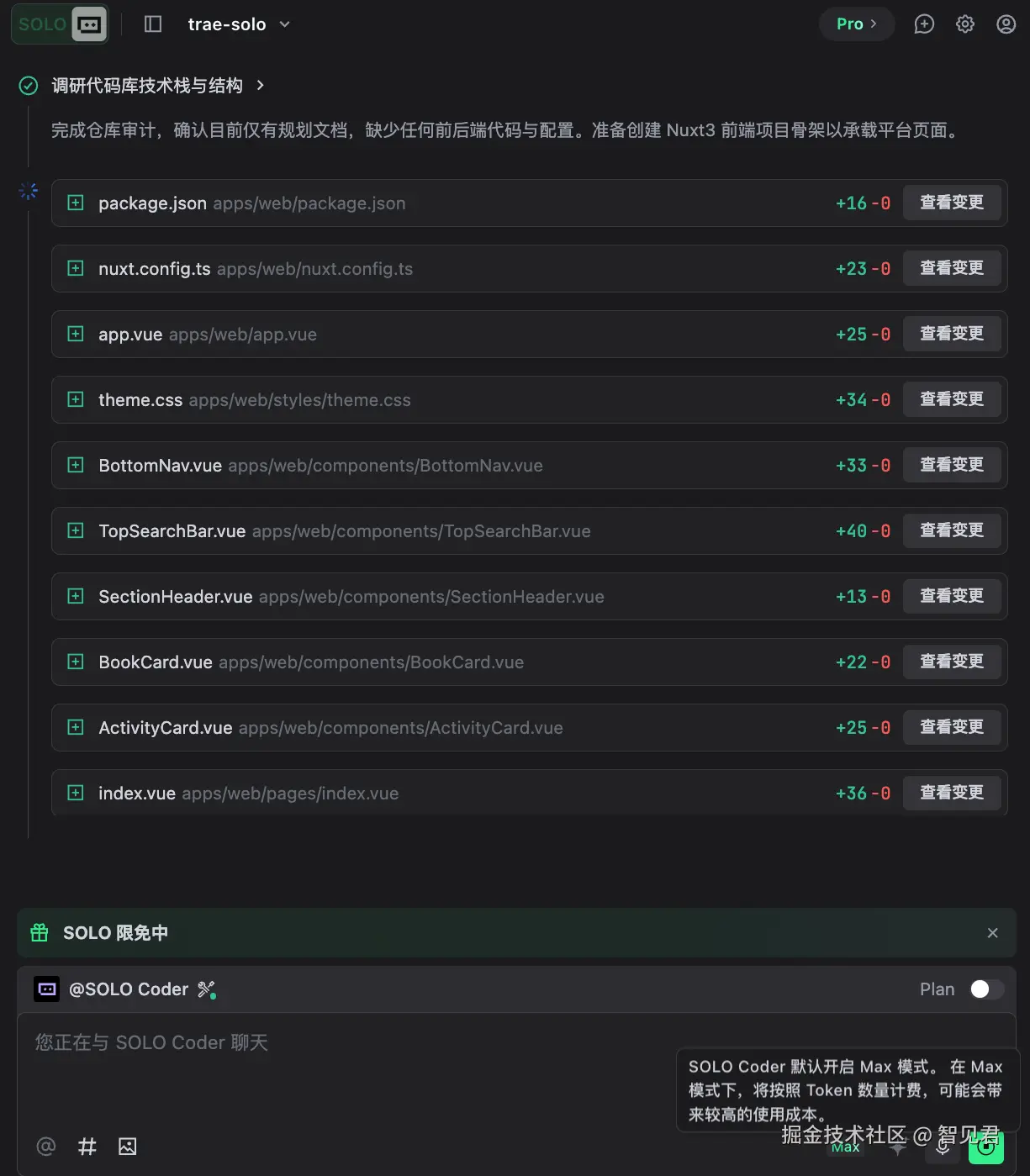This screenshot has width=1030, height=1176.
Task: Select the index.vue file name
Action: (137, 794)
